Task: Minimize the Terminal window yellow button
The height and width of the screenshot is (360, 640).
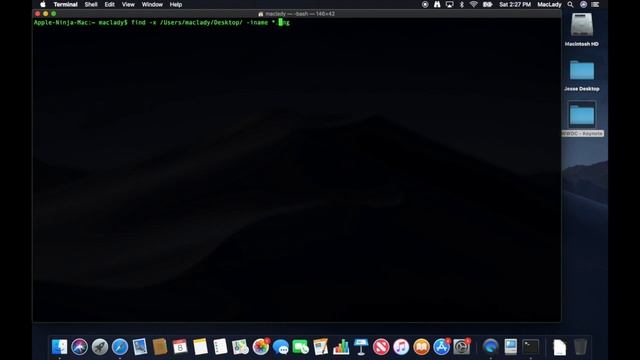Action: pos(46,14)
